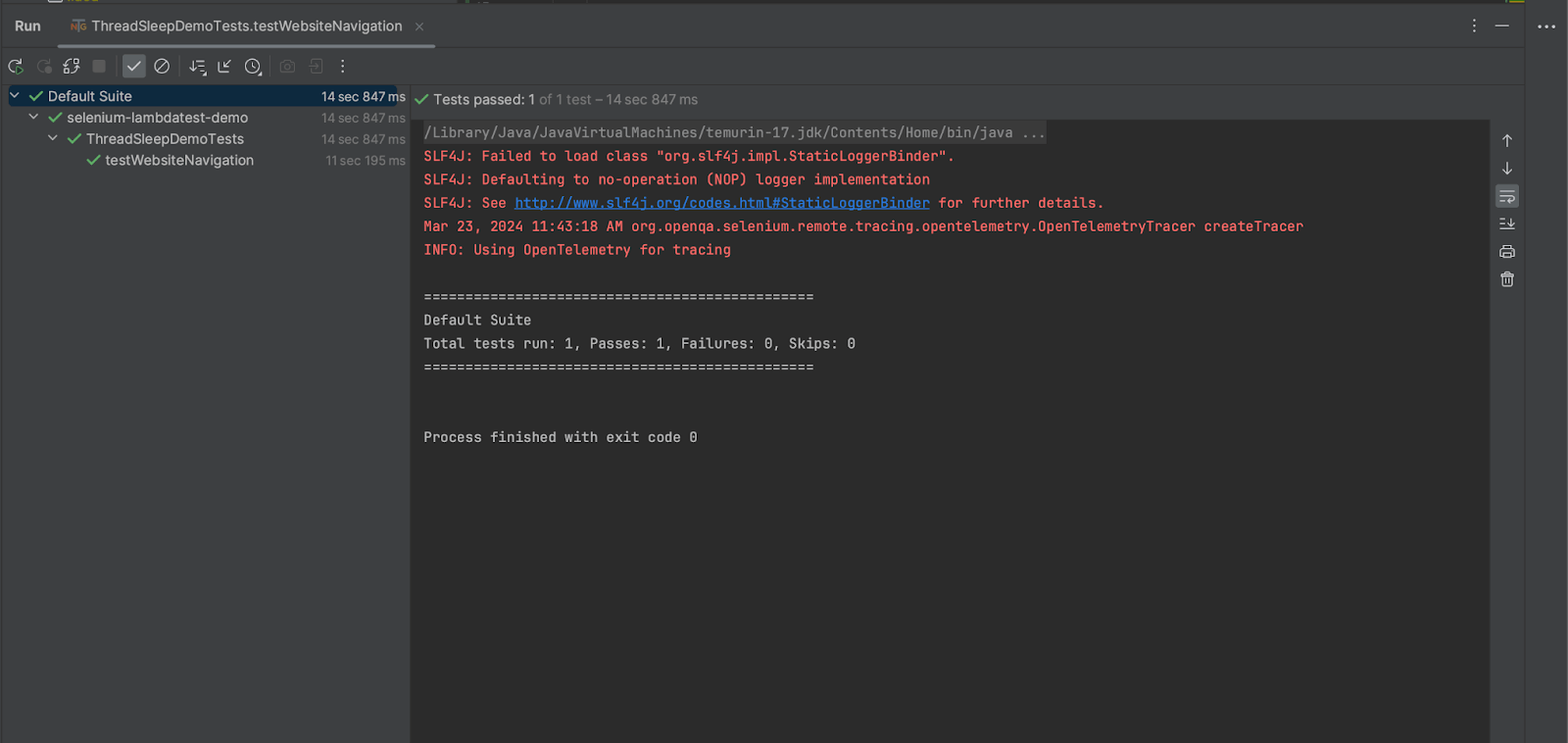Collapse the Default Suite node
Screen dimensions: 1568x743
pyautogui.click(x=15, y=96)
